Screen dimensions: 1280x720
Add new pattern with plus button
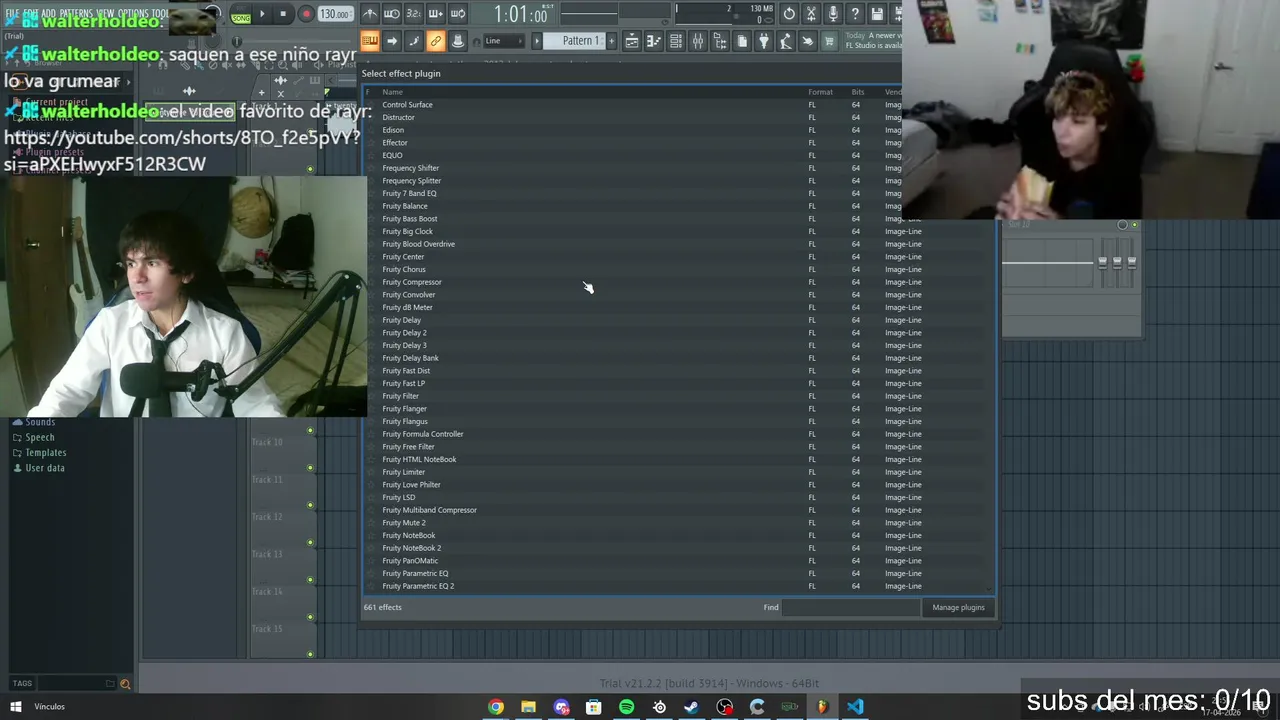613,41
